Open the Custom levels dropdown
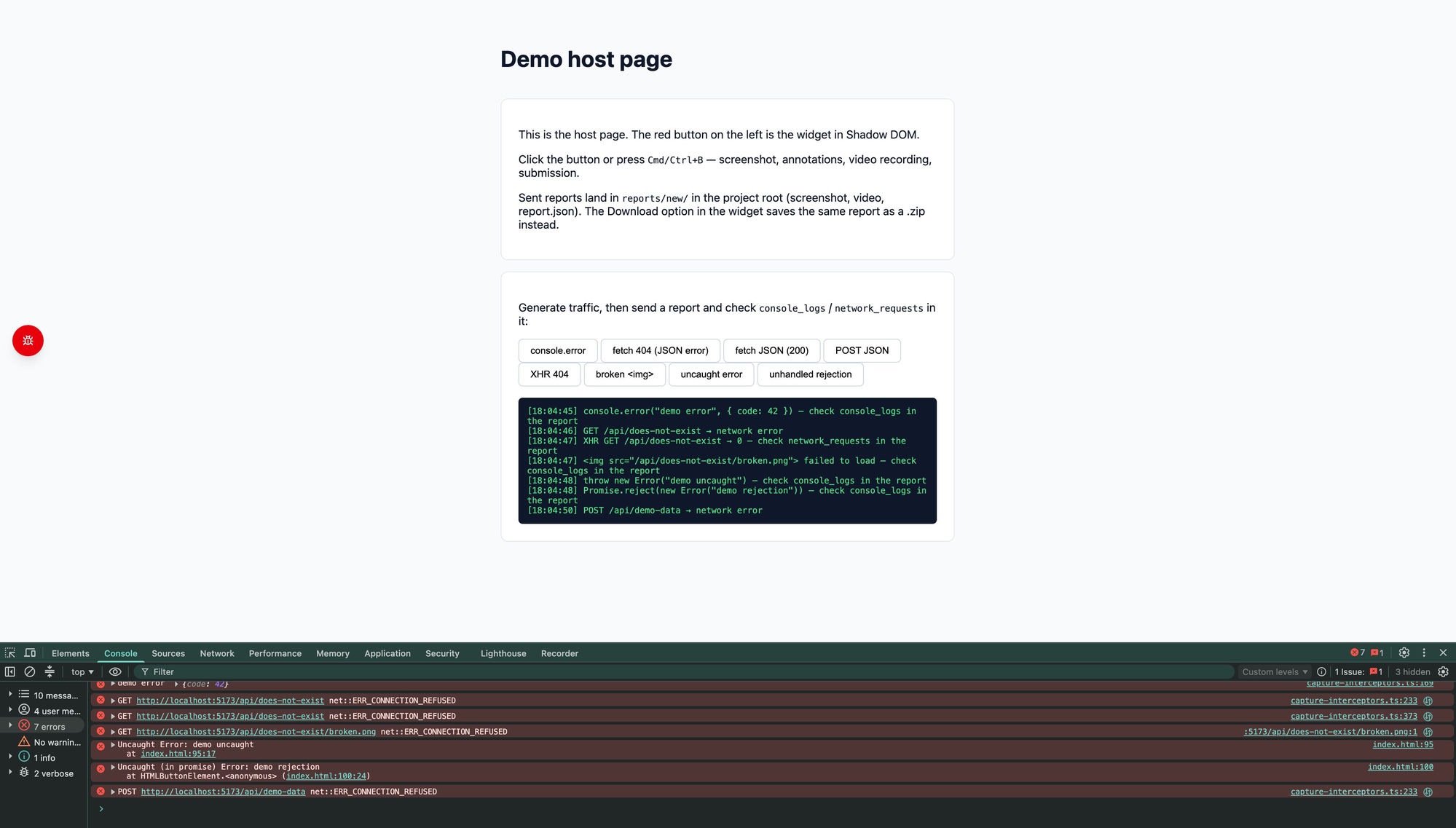The image size is (1456, 828). 1275,671
